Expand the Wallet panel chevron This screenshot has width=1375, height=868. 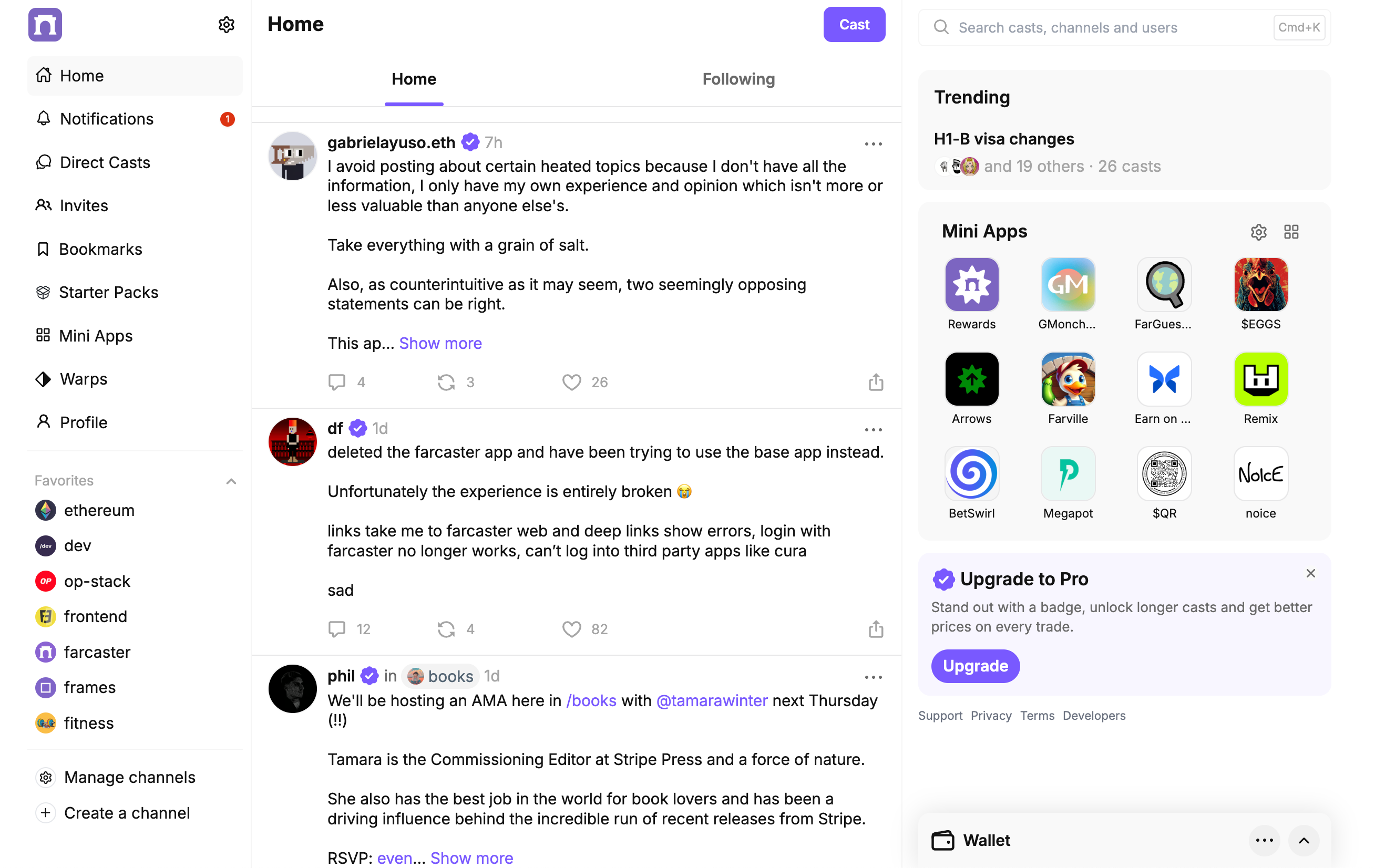coord(1304,840)
